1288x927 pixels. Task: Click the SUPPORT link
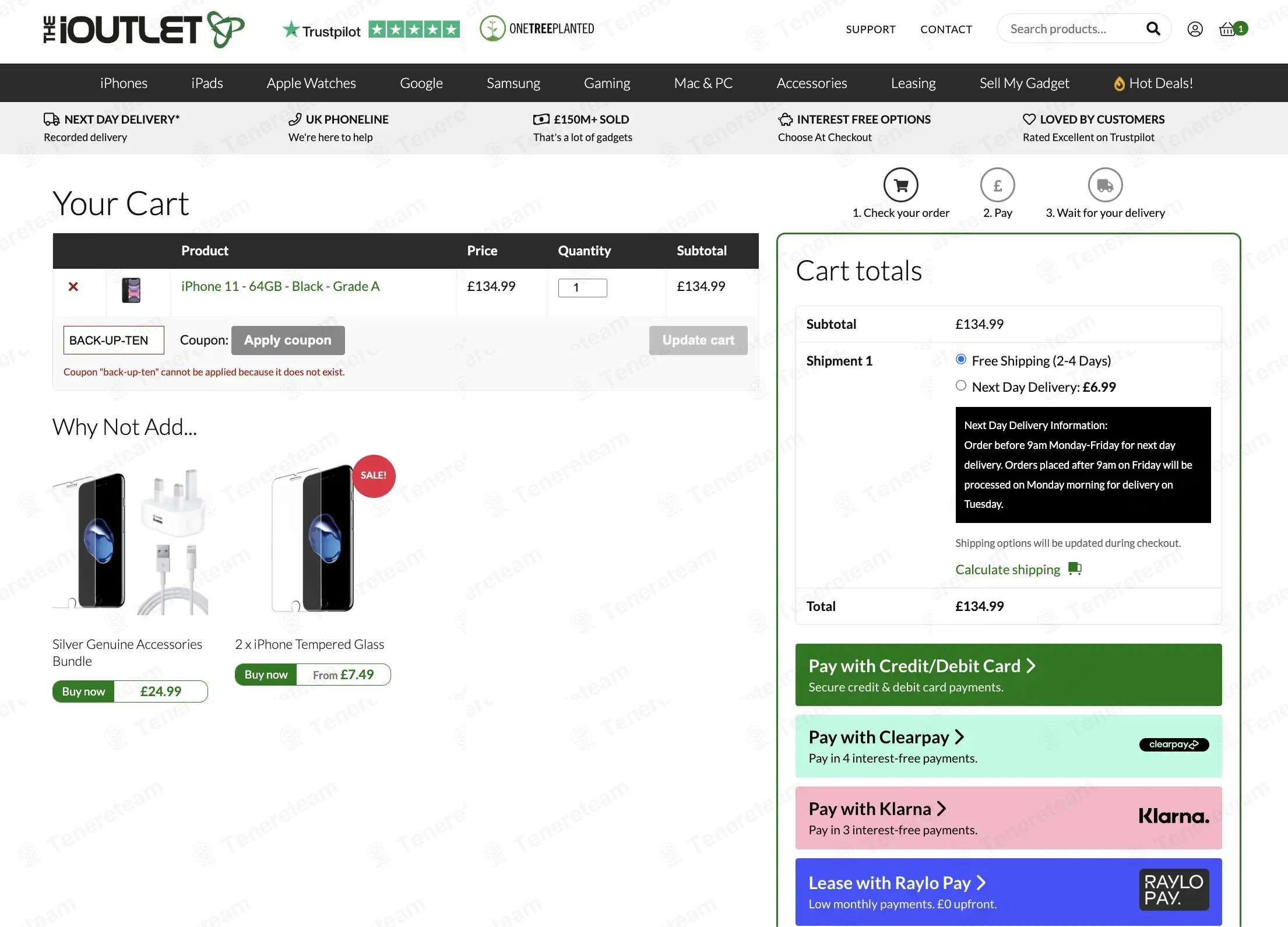pos(871,29)
